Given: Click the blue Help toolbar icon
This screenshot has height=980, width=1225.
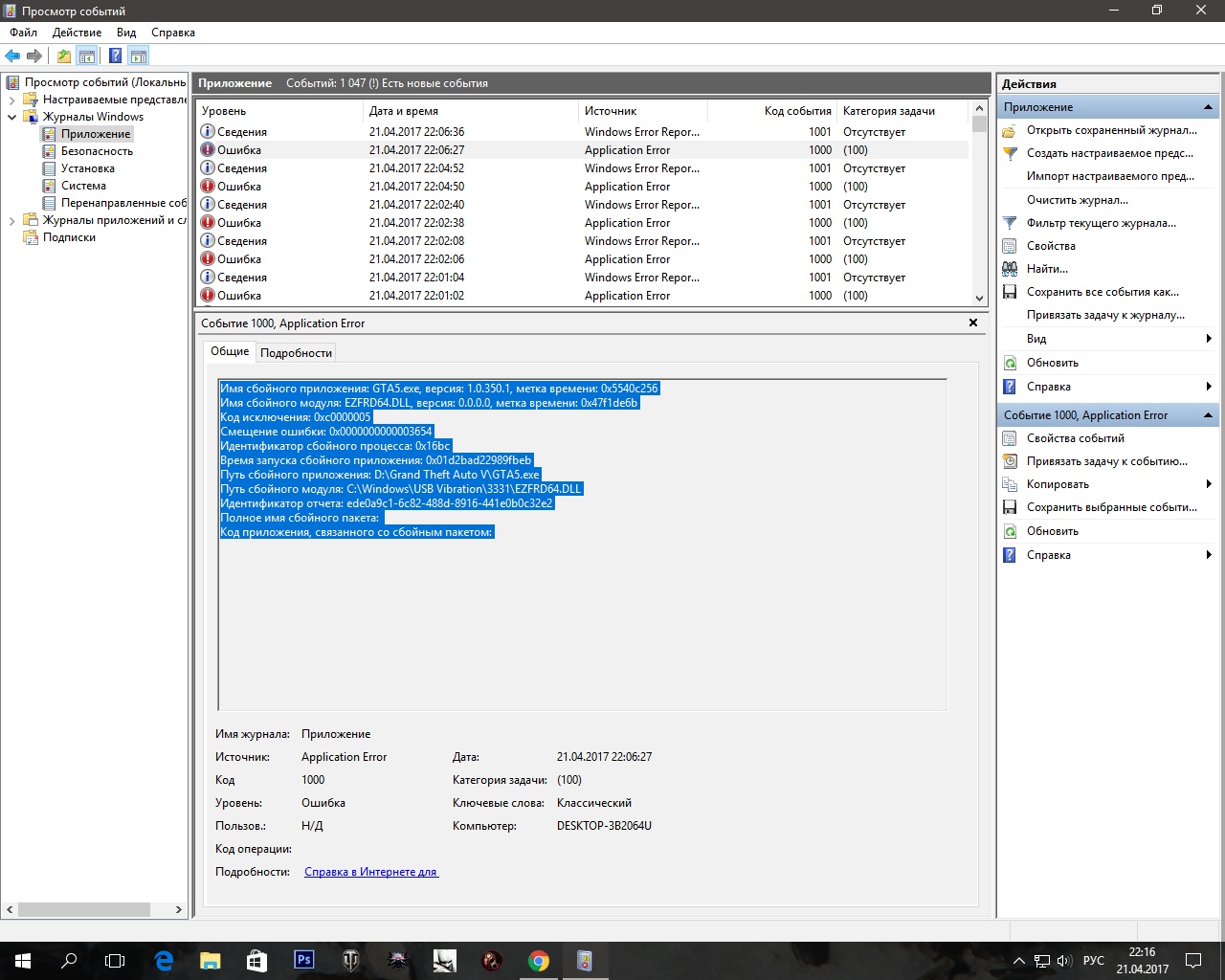Looking at the screenshot, I should point(115,56).
